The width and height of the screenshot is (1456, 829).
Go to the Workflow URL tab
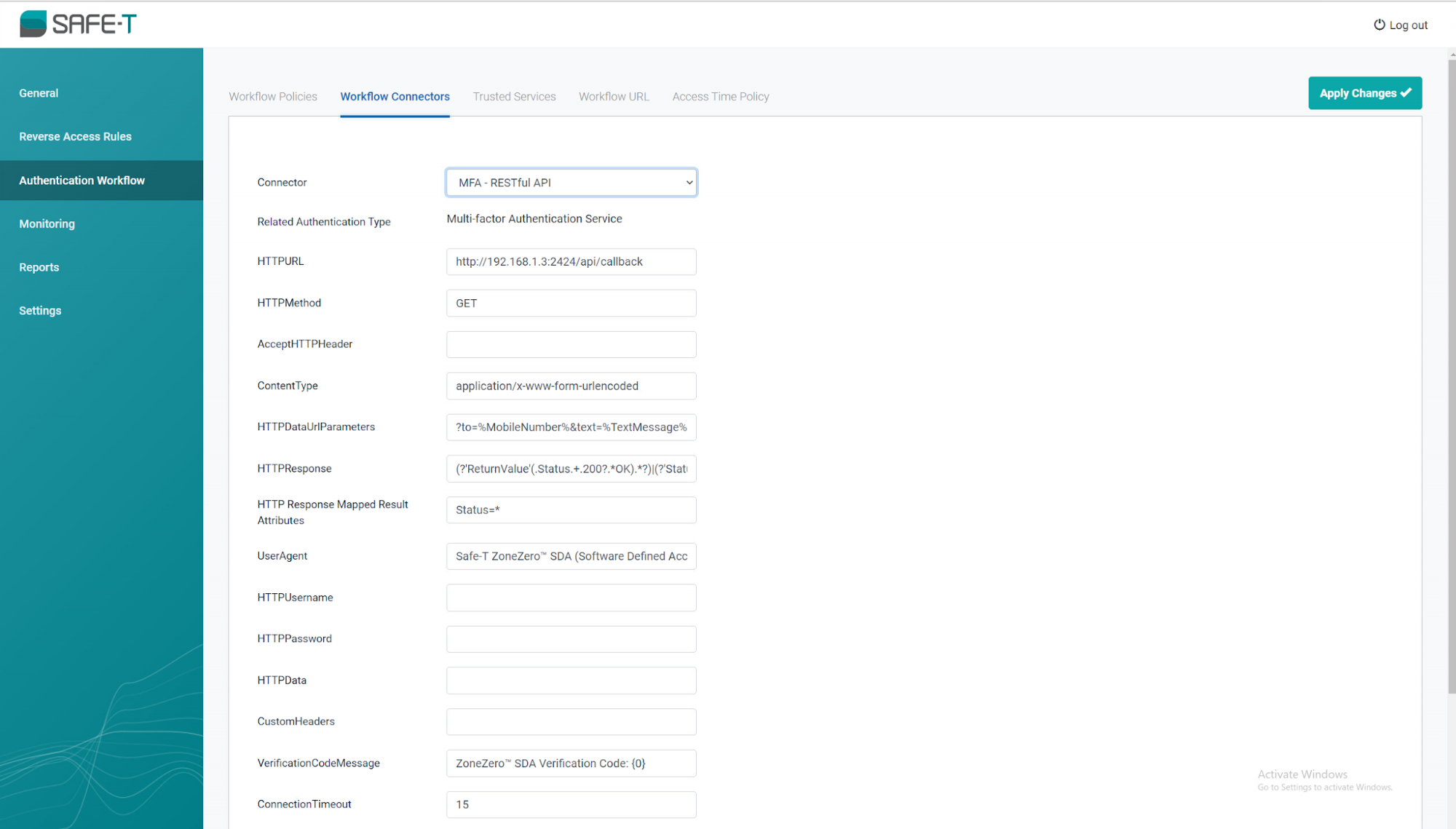click(x=614, y=97)
